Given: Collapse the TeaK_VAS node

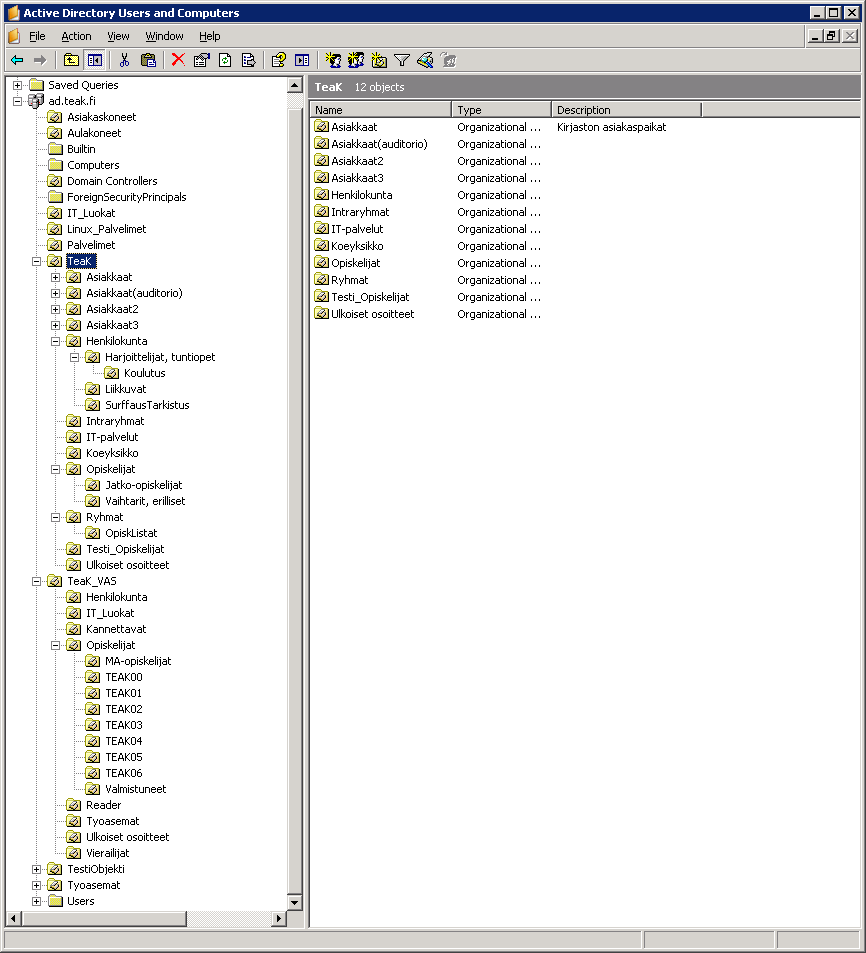Looking at the screenshot, I should tap(36, 581).
